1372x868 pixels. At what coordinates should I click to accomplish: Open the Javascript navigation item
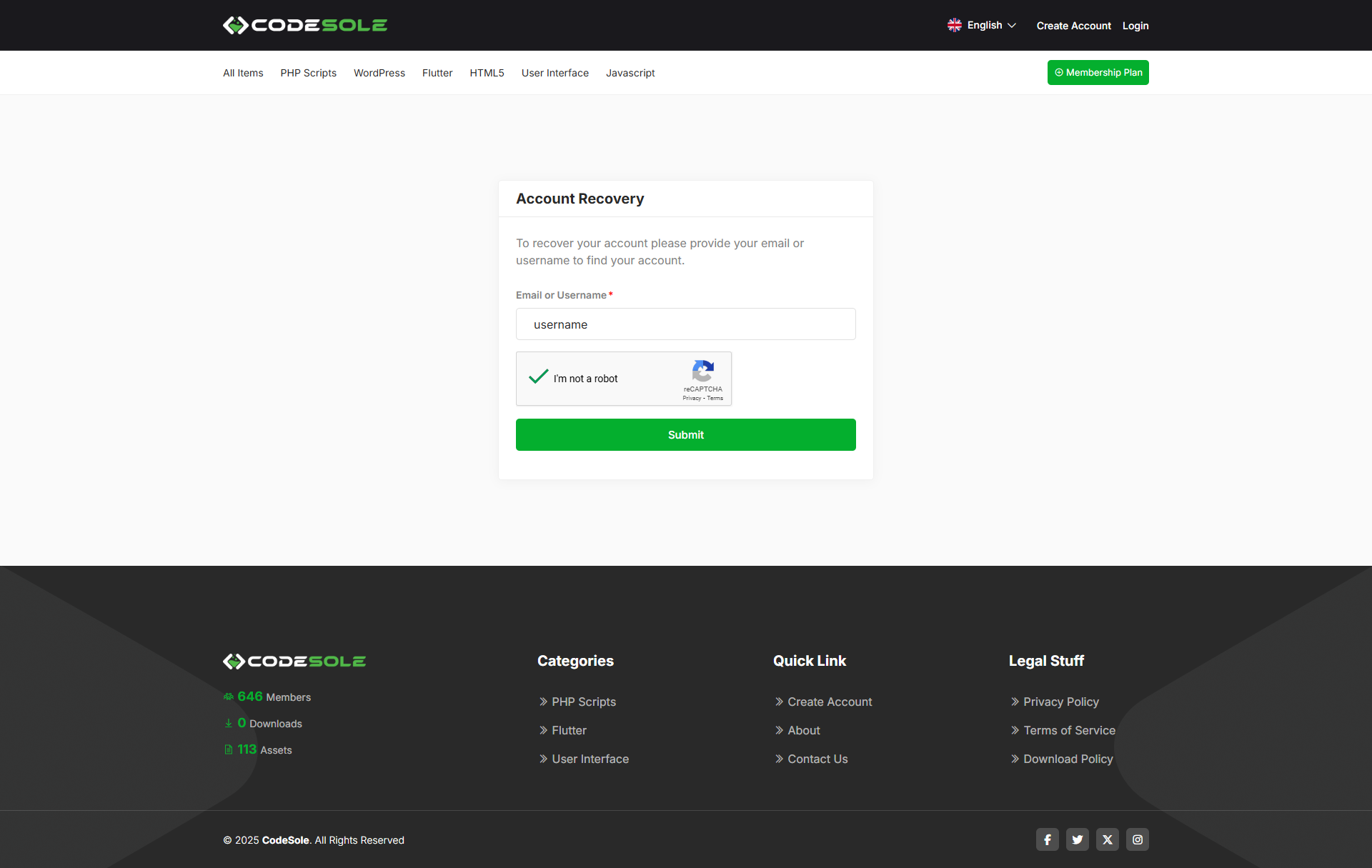[630, 73]
